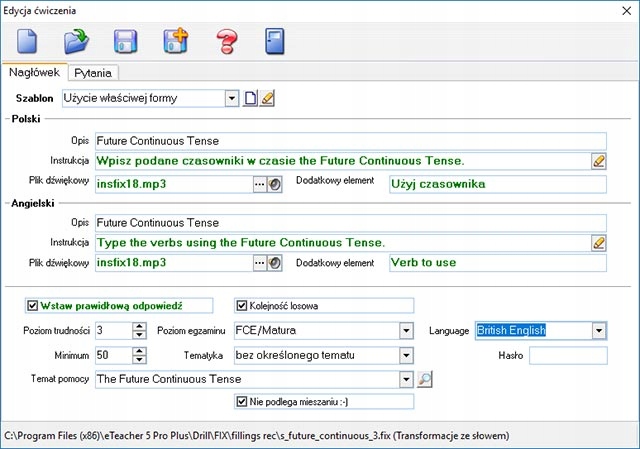
Task: Expand the Language British English combo box
Action: point(598,331)
